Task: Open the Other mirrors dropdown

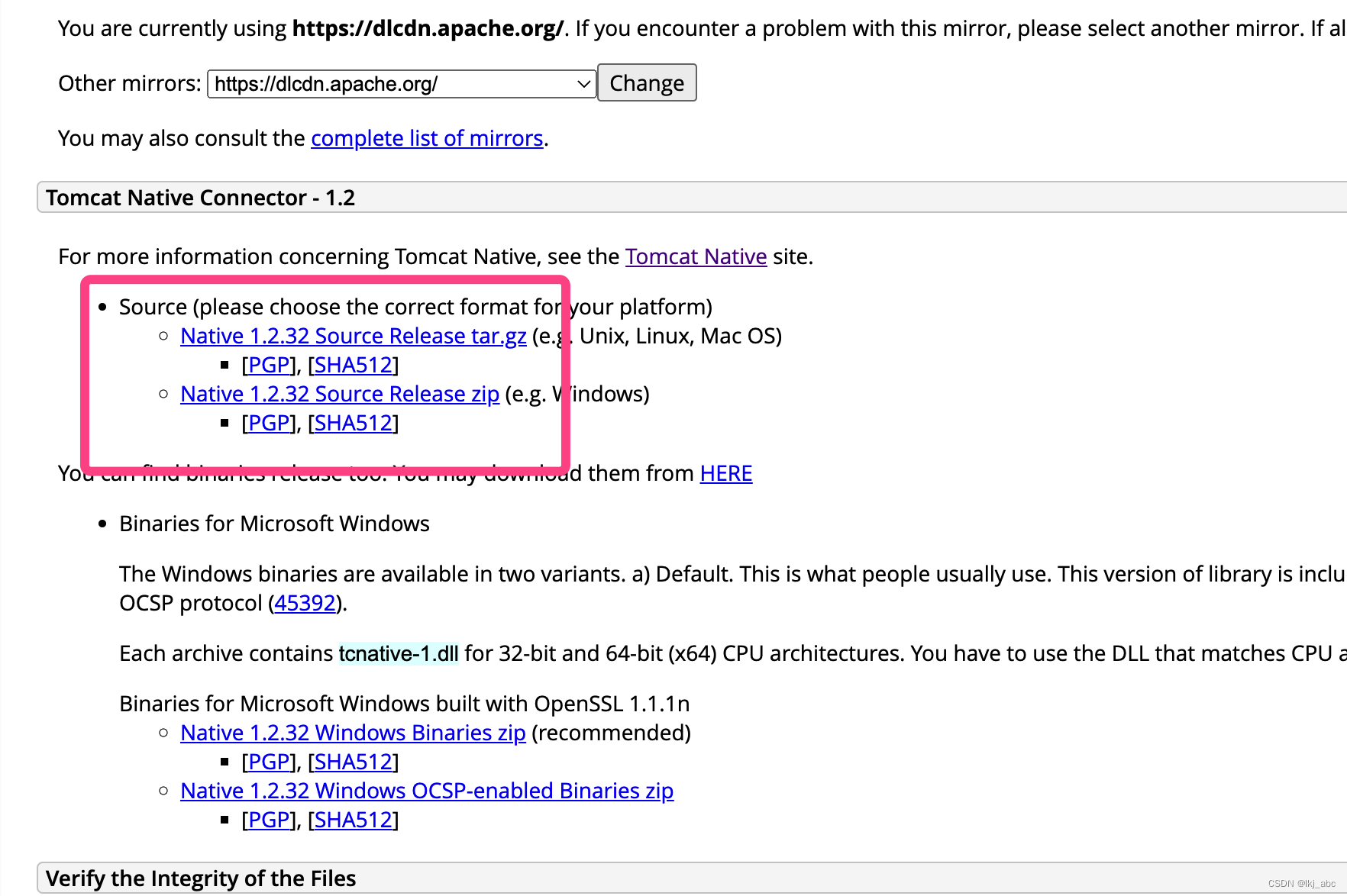Action: tap(402, 83)
